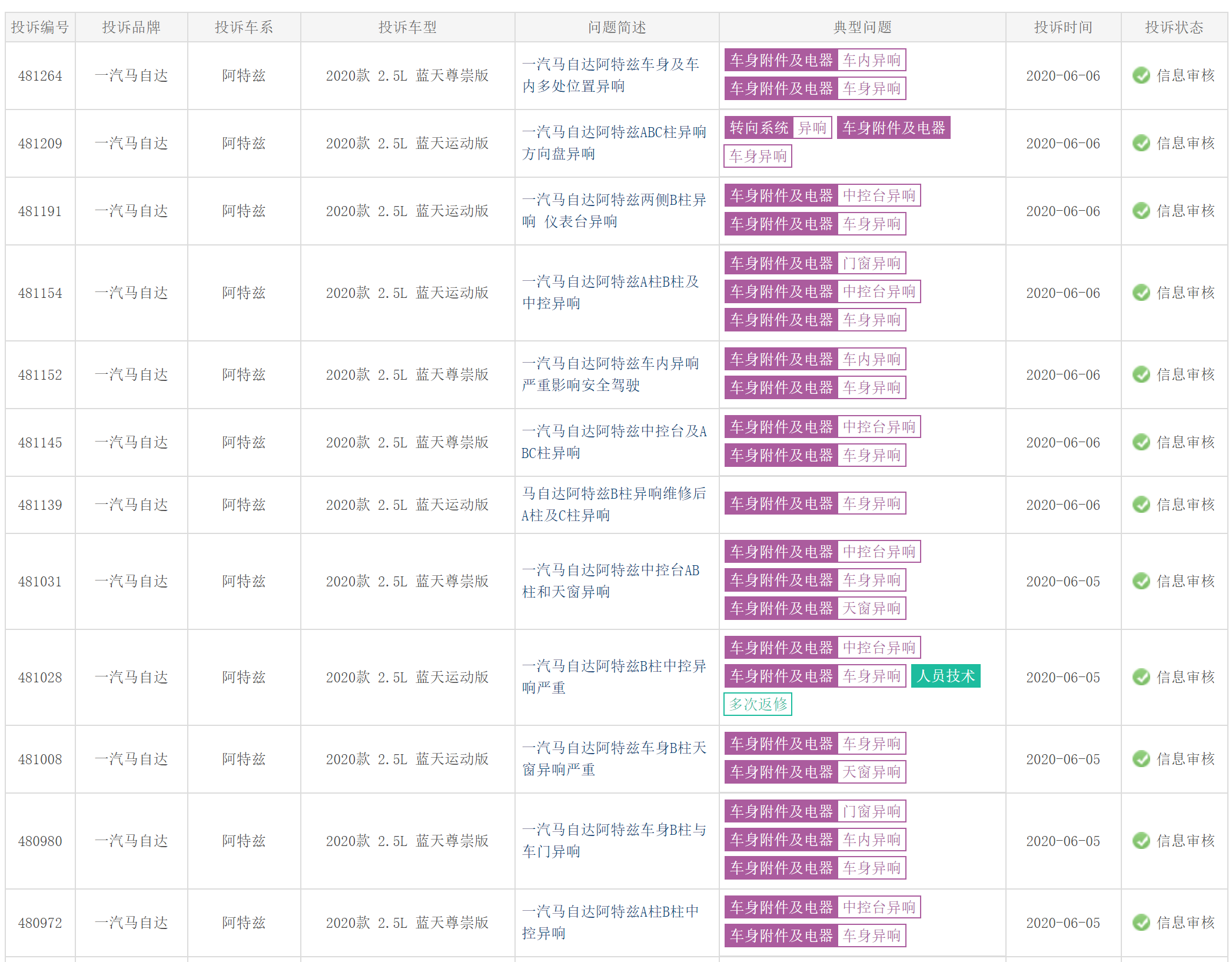Viewport: 1232px width, 962px height.
Task: Open complaint '一汽马自达阿特兹车身B柱天窗异响严重'
Action: point(614,759)
